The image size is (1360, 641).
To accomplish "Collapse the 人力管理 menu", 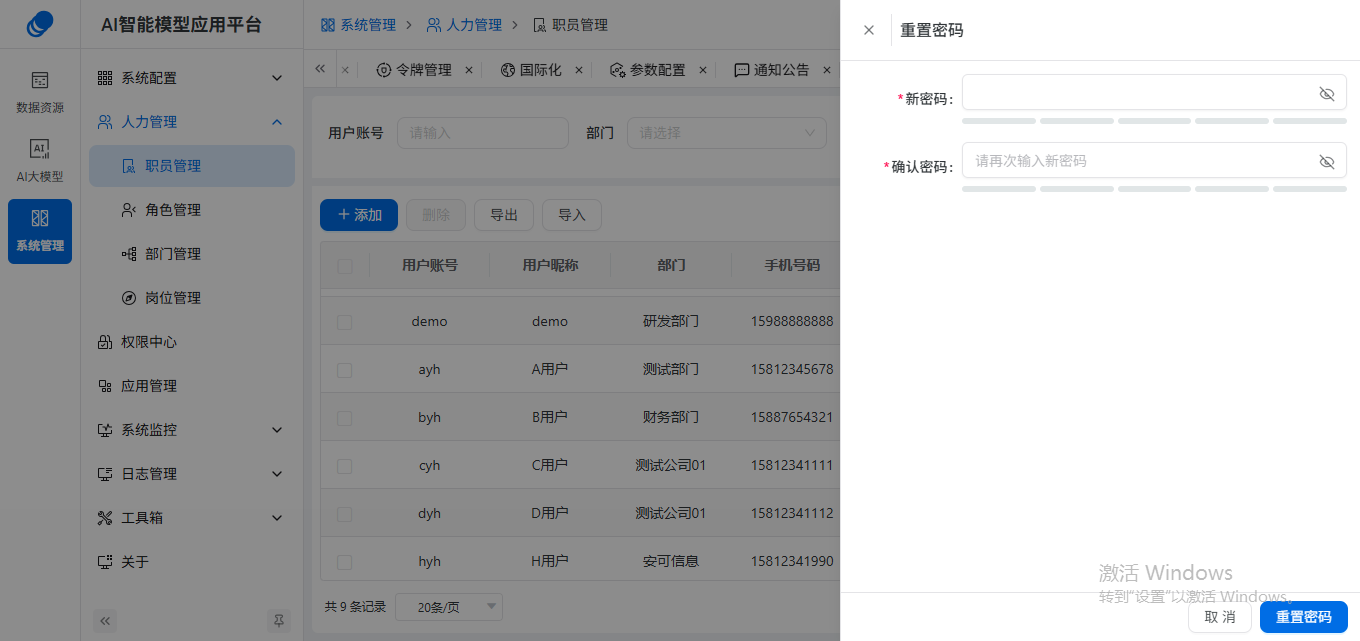I will pyautogui.click(x=277, y=122).
